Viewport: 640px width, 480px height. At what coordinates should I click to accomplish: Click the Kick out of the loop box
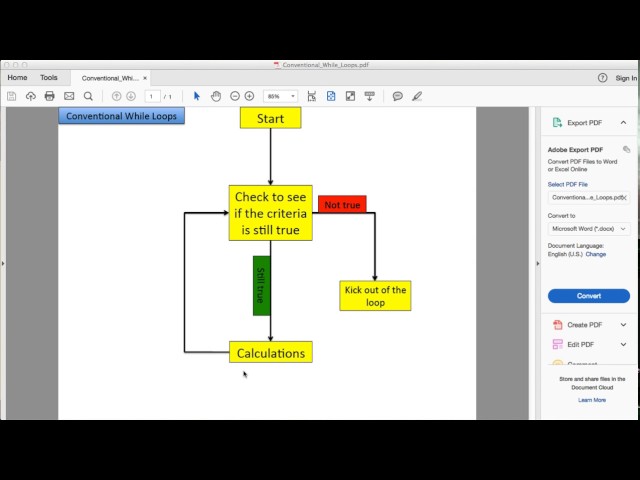(x=375, y=296)
